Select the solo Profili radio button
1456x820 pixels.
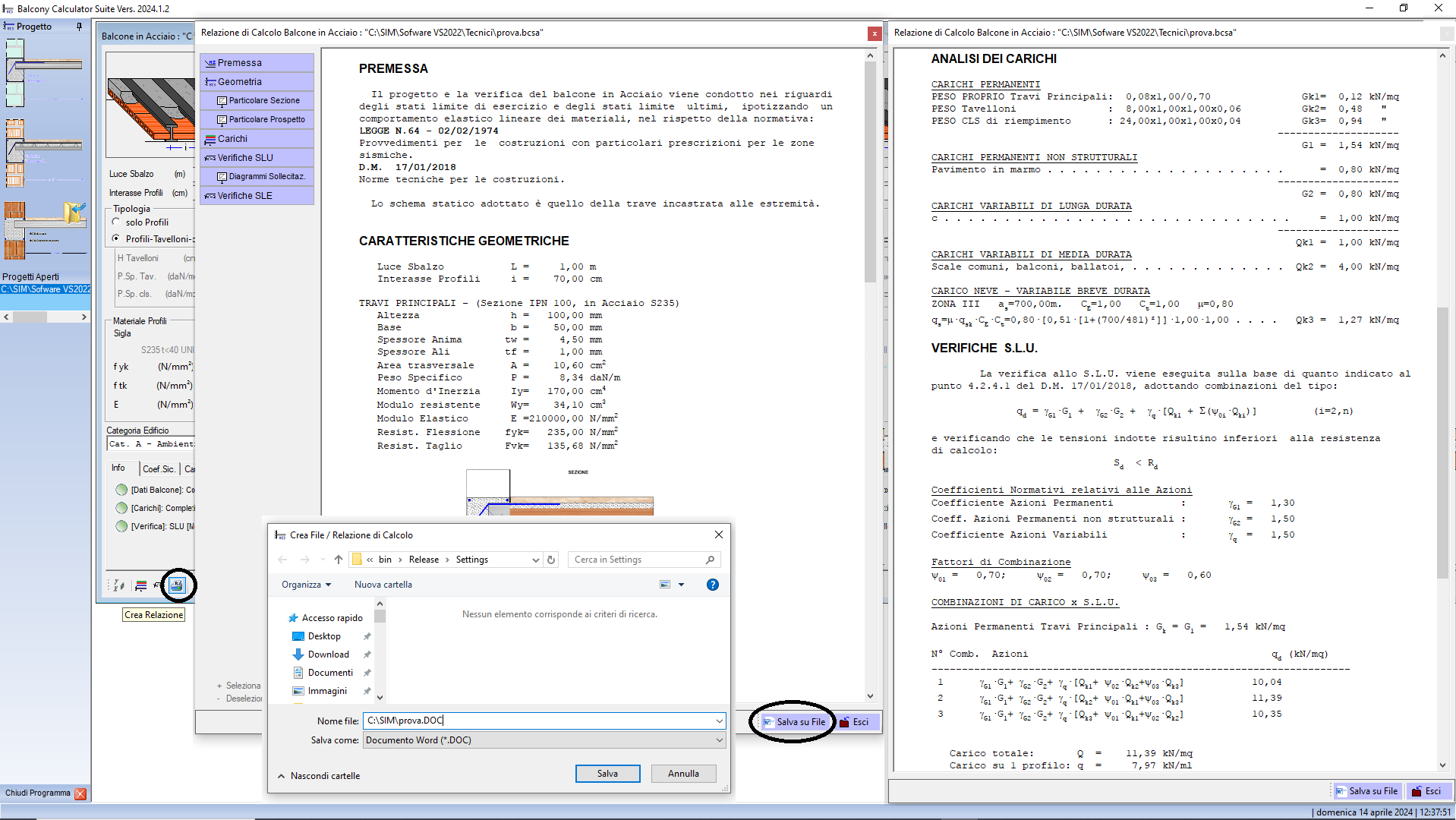click(x=116, y=222)
